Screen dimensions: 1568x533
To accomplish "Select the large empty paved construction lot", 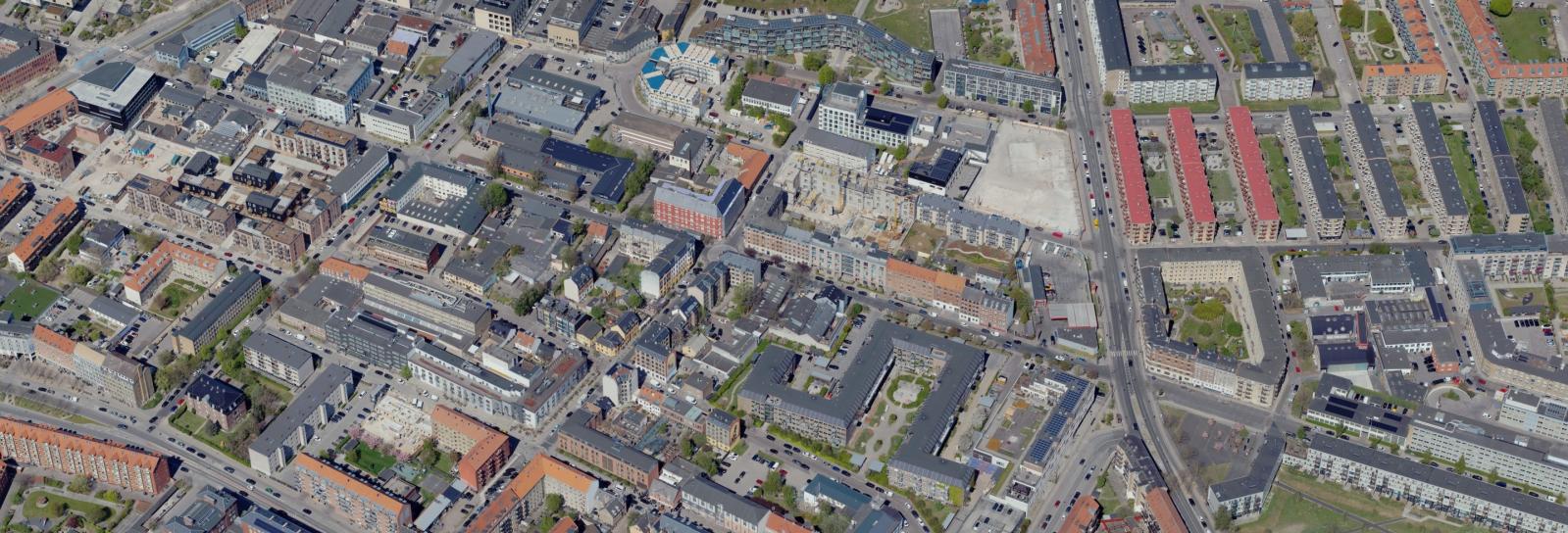I will [x=1024, y=177].
